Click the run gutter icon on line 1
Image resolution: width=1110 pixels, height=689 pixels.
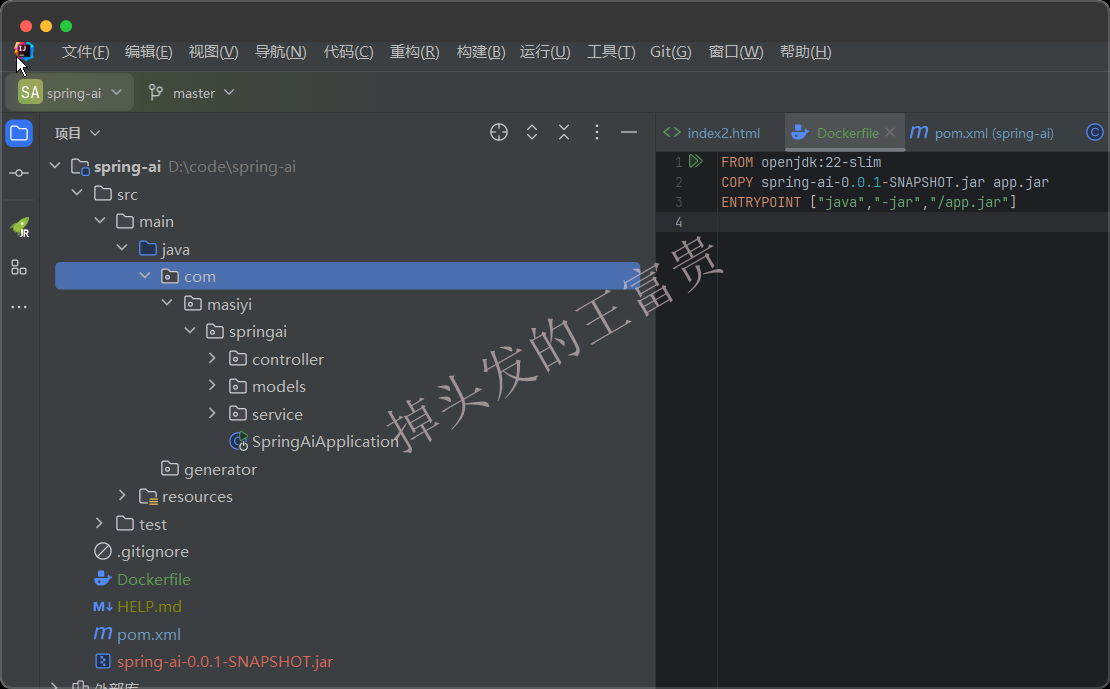(696, 161)
